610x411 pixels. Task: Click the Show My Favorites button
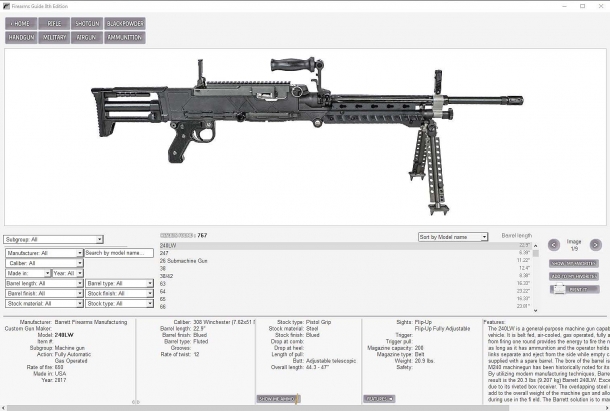pyautogui.click(x=574, y=263)
